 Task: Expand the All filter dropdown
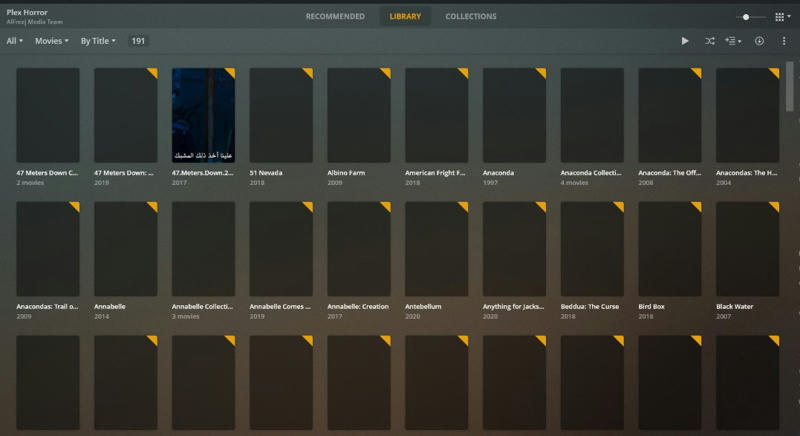[15, 41]
